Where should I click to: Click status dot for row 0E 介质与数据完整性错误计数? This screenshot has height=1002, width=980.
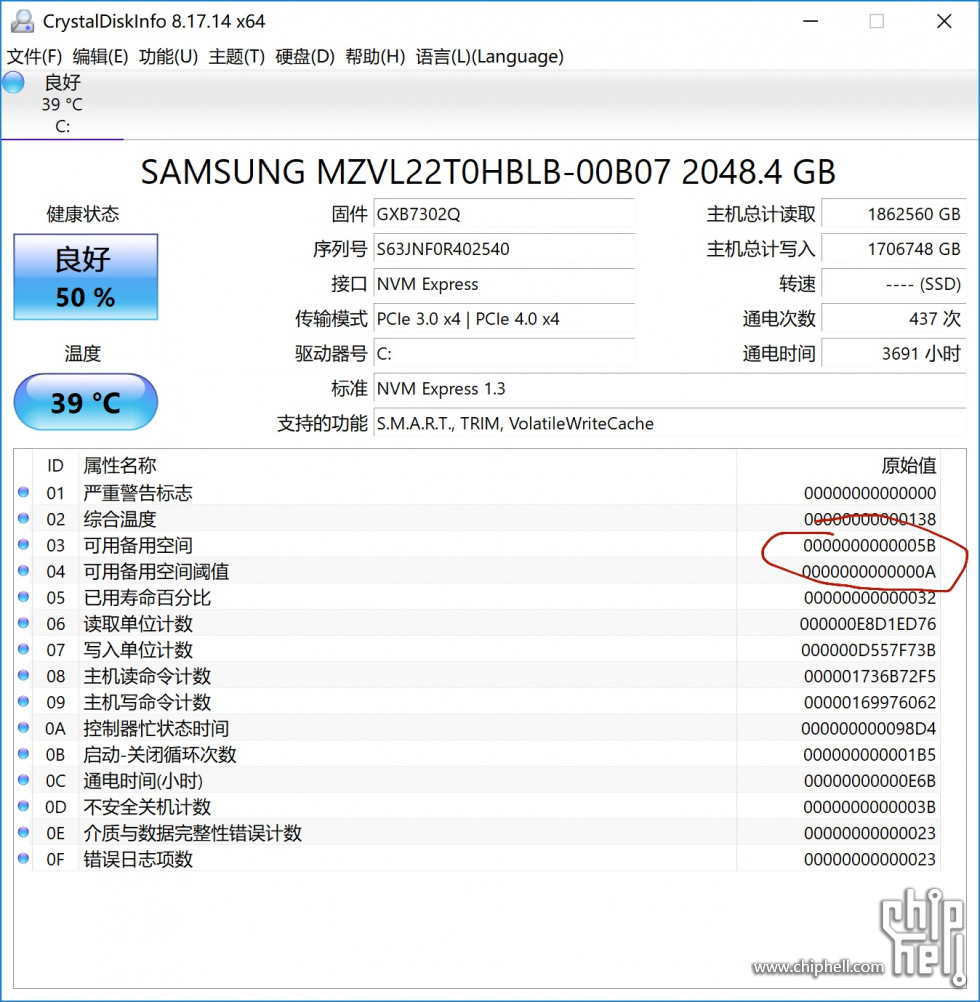point(24,833)
